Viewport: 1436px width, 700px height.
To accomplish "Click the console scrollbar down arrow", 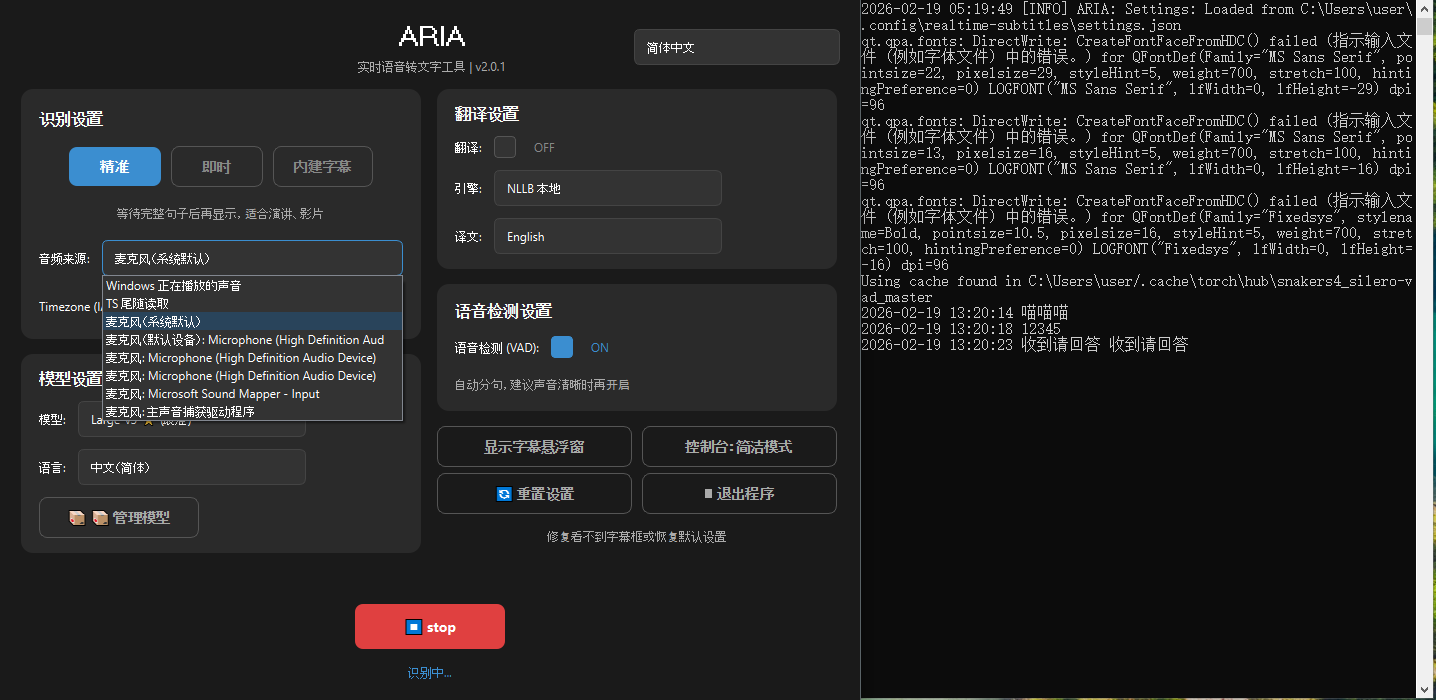I will [x=1426, y=688].
